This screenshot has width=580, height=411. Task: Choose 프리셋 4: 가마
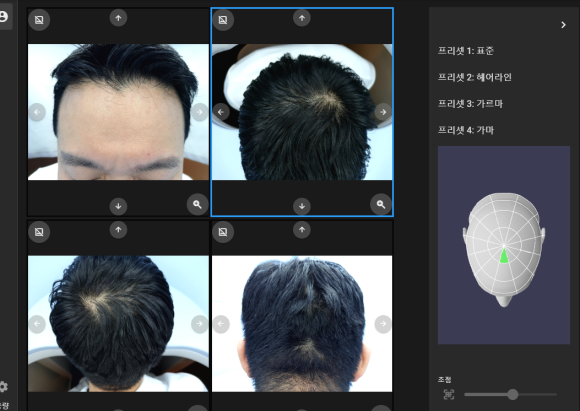[x=466, y=130]
